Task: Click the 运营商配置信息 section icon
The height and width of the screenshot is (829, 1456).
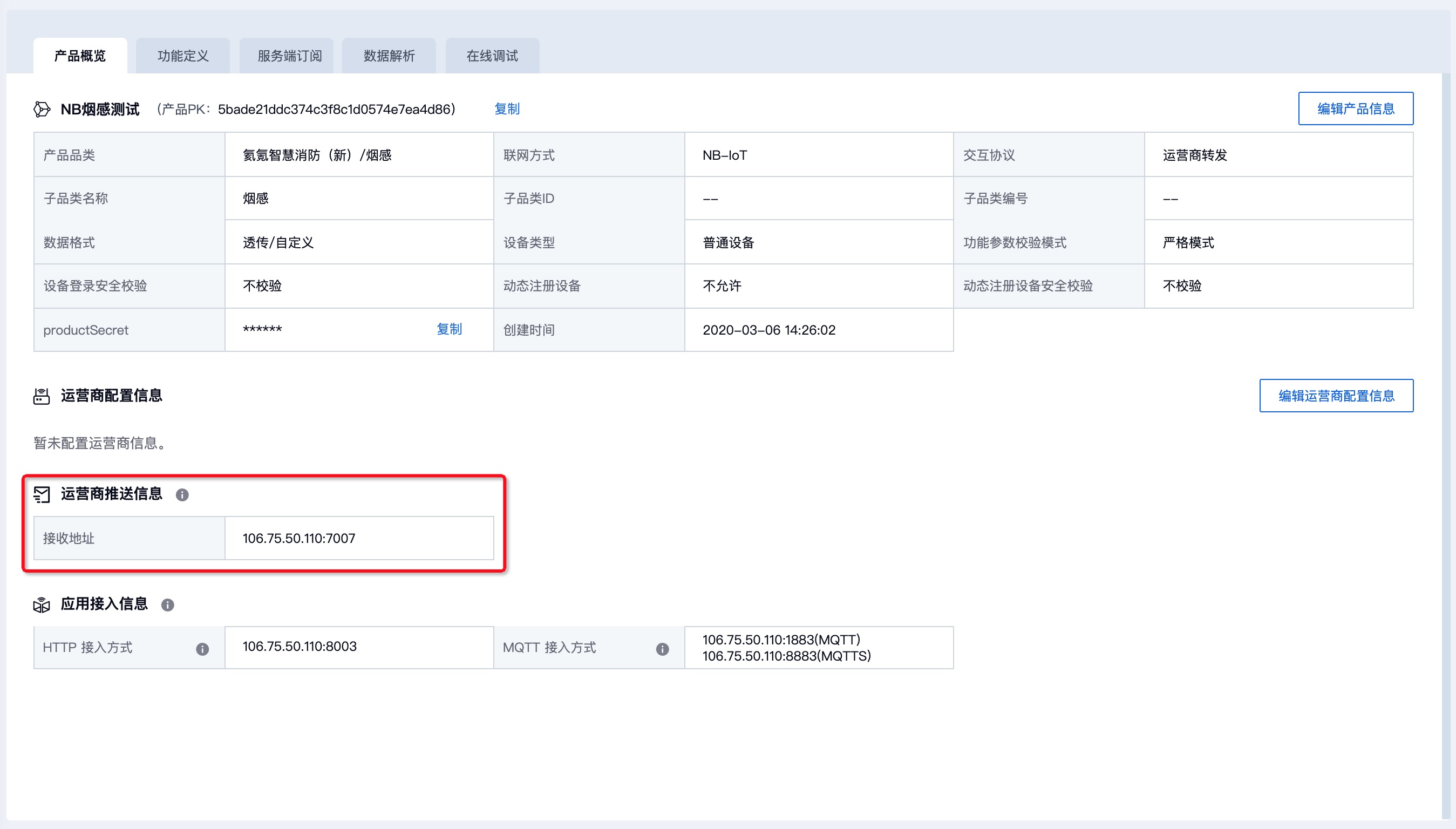Action: (x=42, y=396)
